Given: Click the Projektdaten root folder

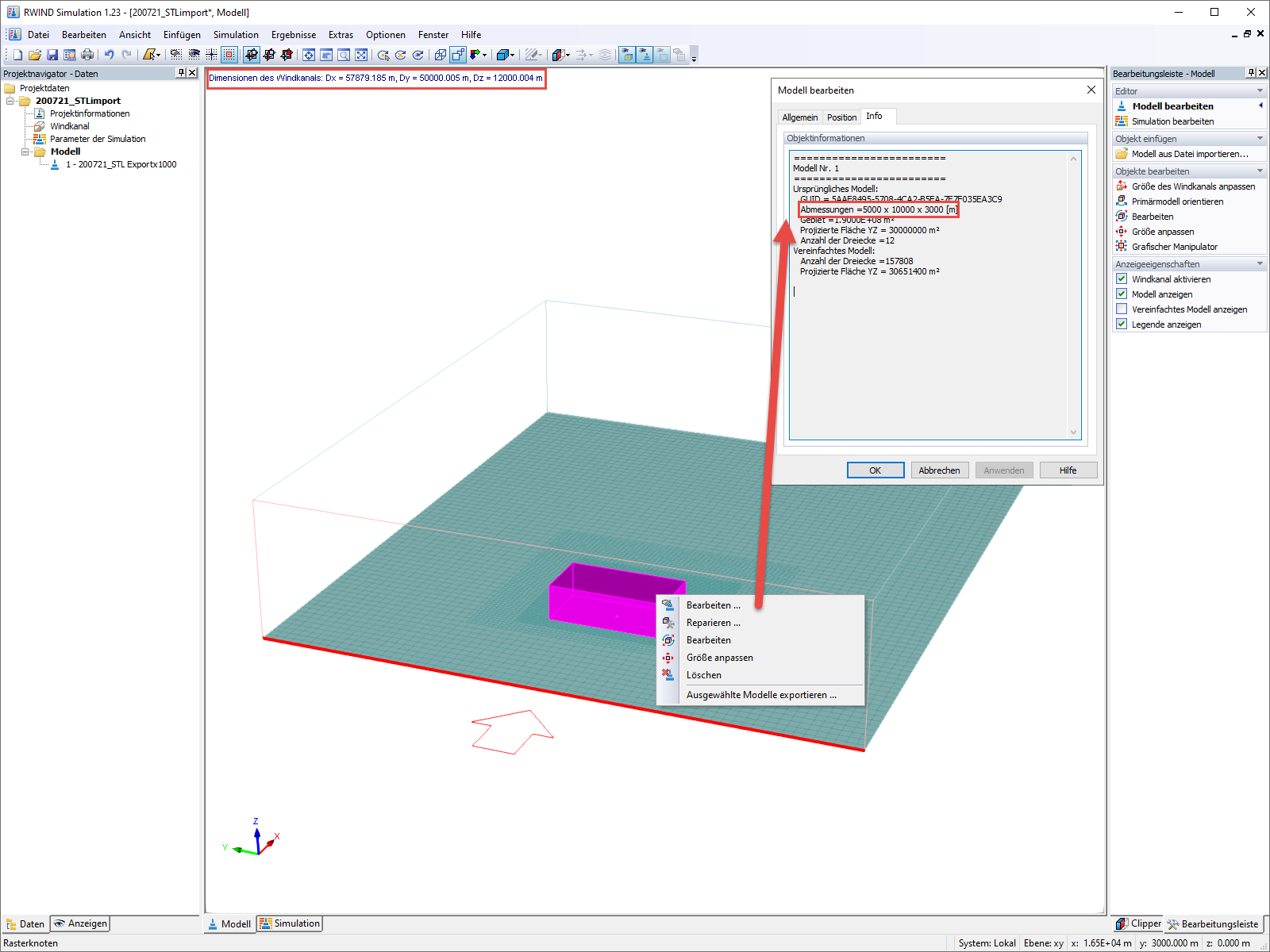Looking at the screenshot, I should point(37,88).
